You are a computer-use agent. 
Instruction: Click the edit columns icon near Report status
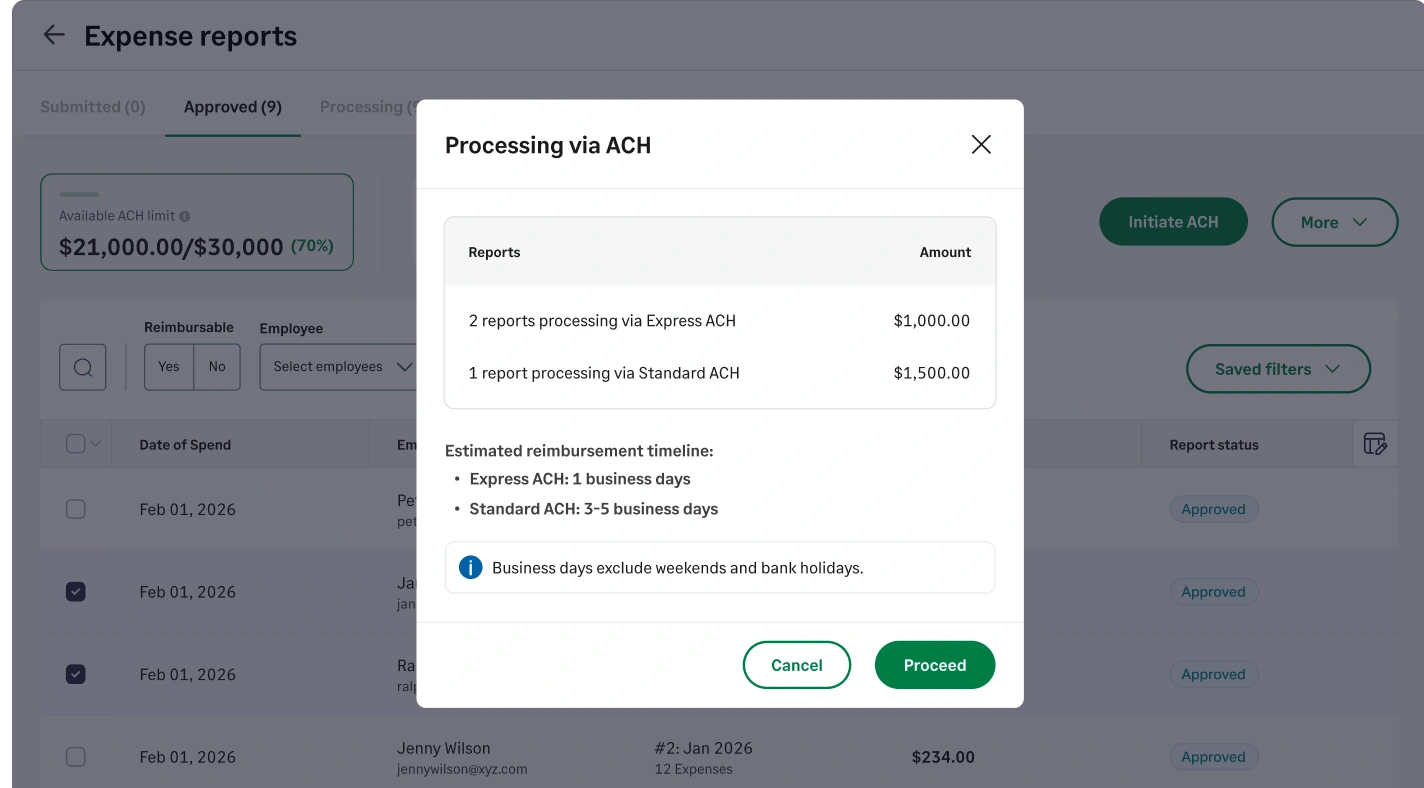(x=1377, y=444)
